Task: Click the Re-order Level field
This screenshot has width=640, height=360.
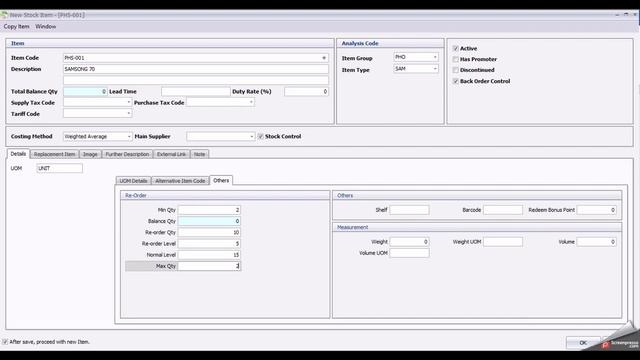Action: click(x=209, y=243)
